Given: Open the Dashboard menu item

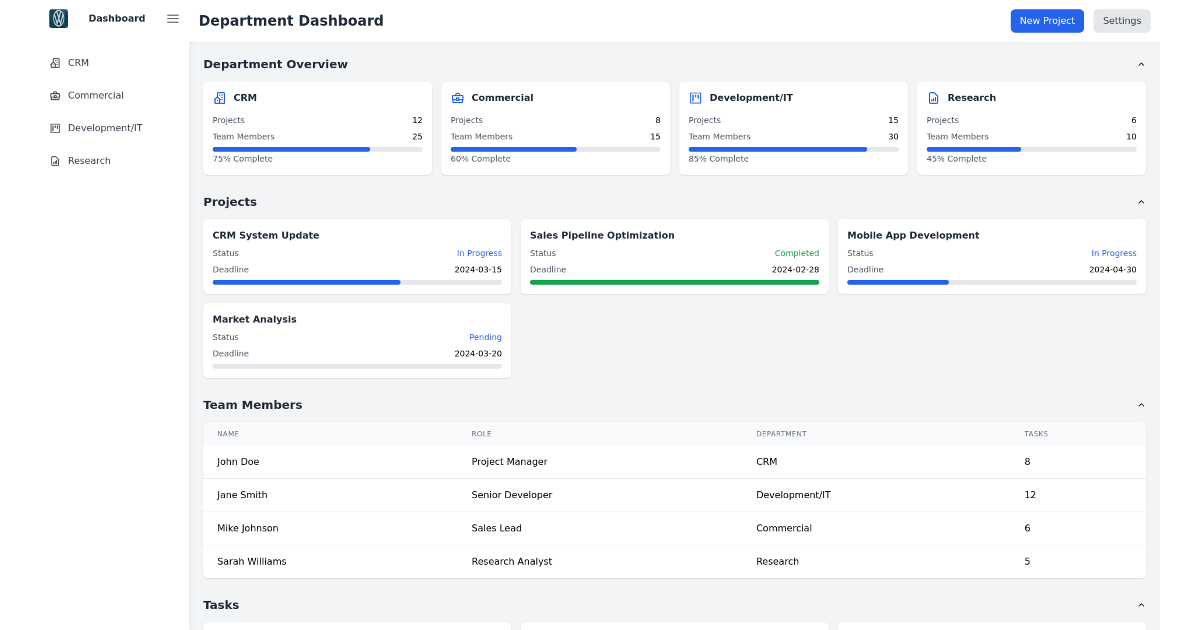Looking at the screenshot, I should click(116, 18).
